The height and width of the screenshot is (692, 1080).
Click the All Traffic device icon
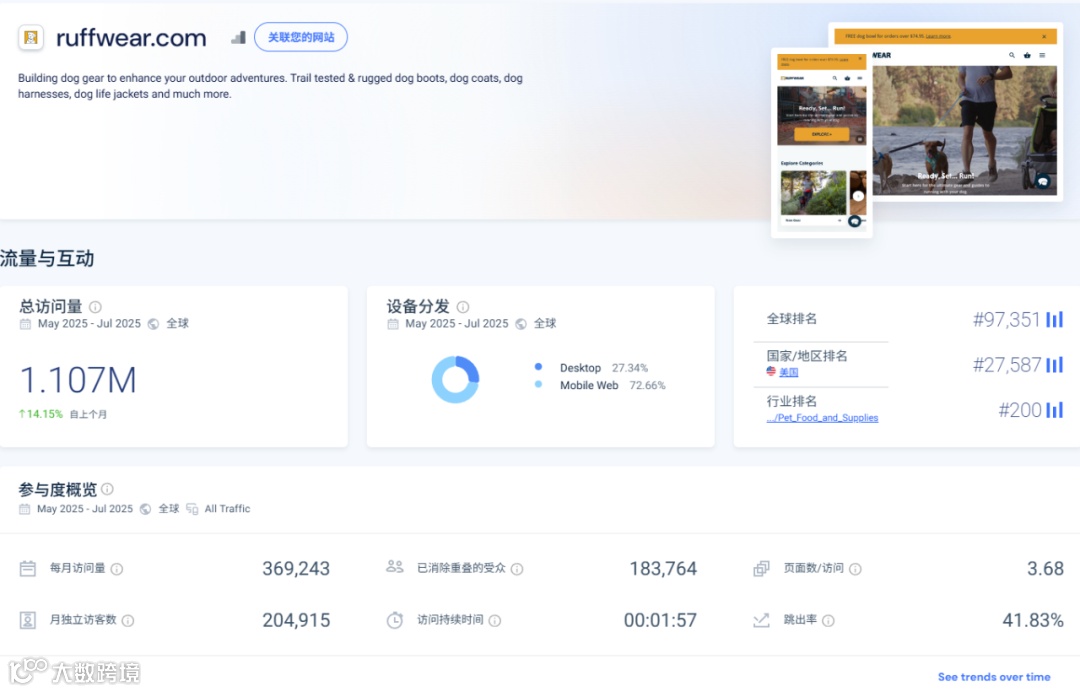click(x=192, y=509)
